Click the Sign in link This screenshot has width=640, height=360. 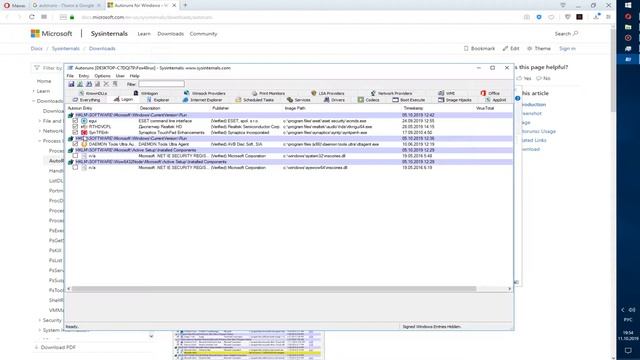pos(567,48)
